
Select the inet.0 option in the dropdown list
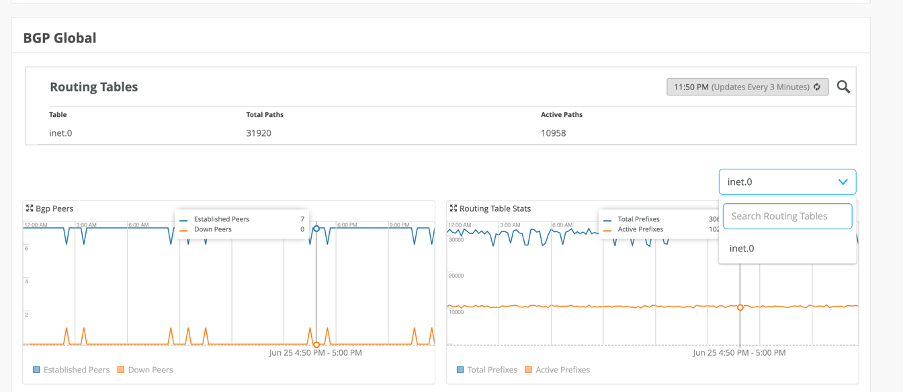pyautogui.click(x=787, y=248)
